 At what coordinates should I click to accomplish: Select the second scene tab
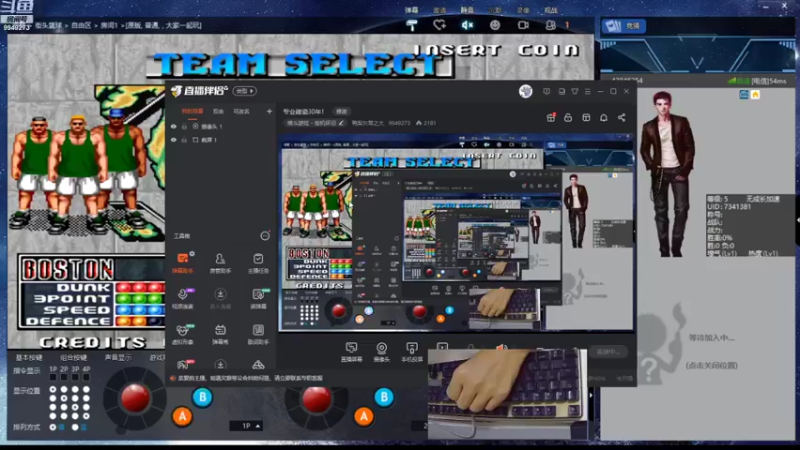point(218,111)
